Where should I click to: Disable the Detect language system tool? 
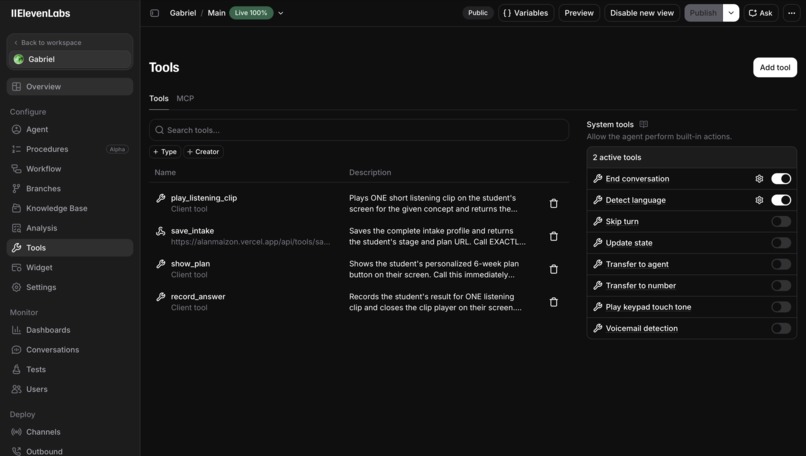tap(781, 200)
